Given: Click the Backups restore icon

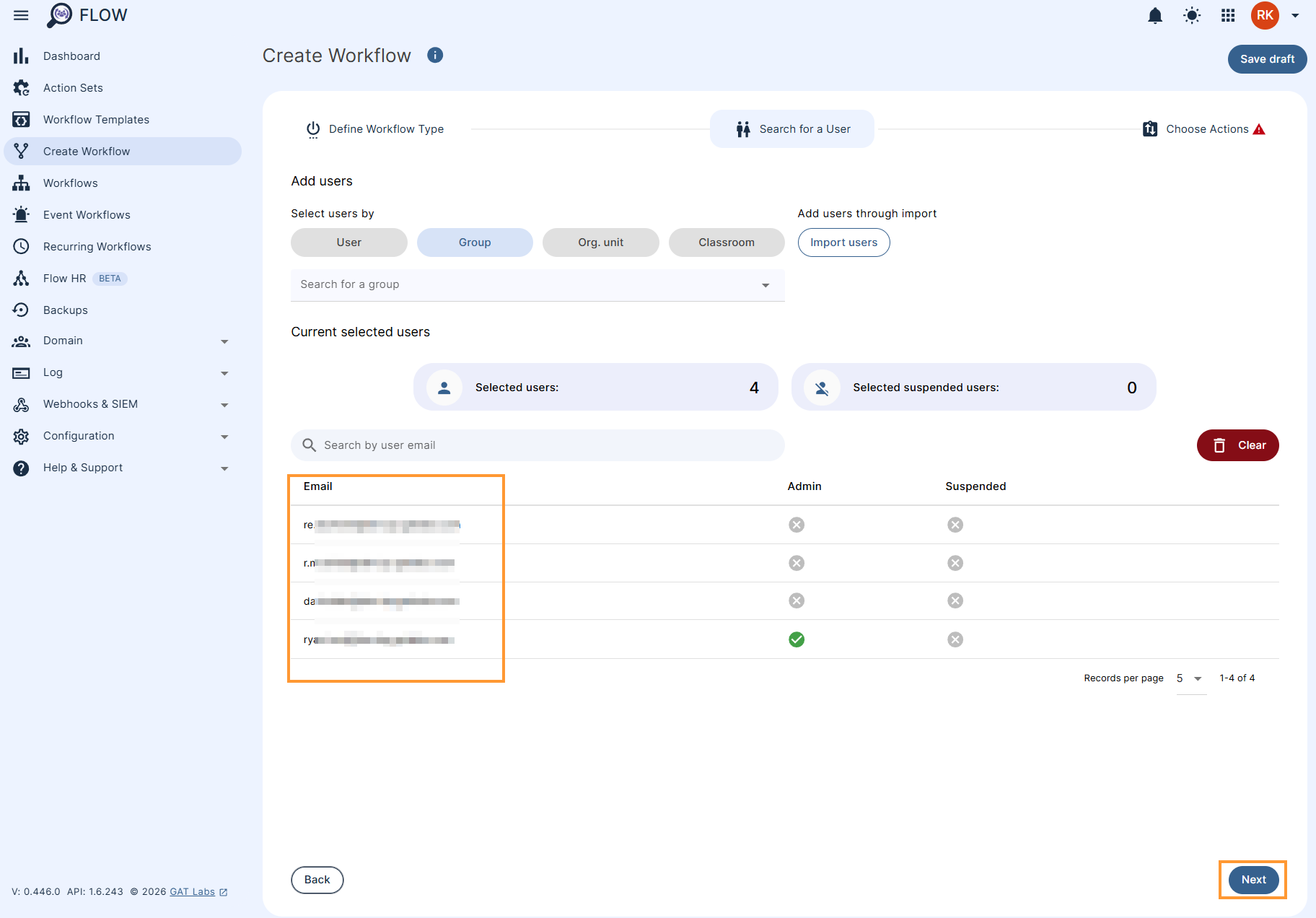Looking at the screenshot, I should coord(21,310).
